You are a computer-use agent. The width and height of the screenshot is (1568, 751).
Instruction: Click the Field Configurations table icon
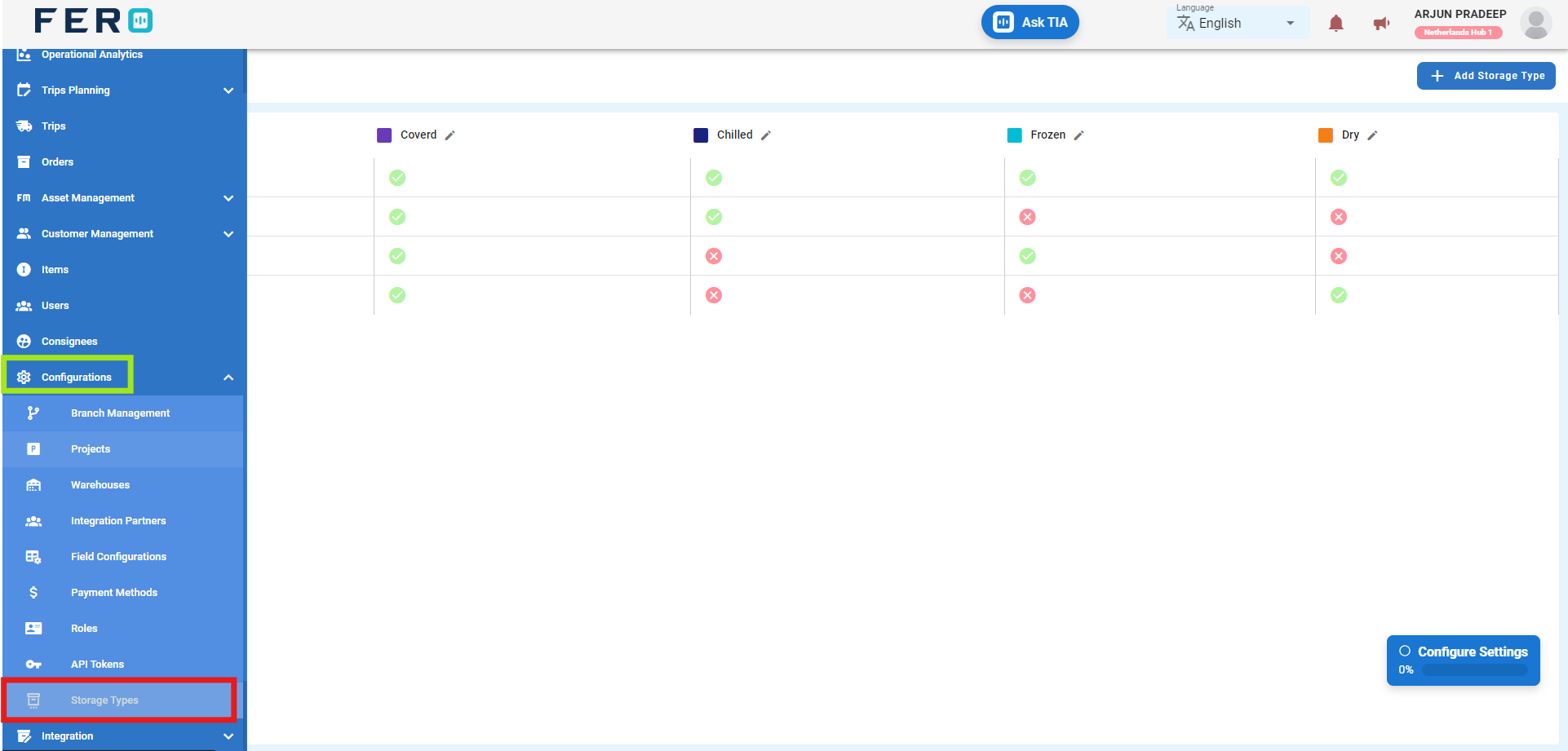(33, 556)
